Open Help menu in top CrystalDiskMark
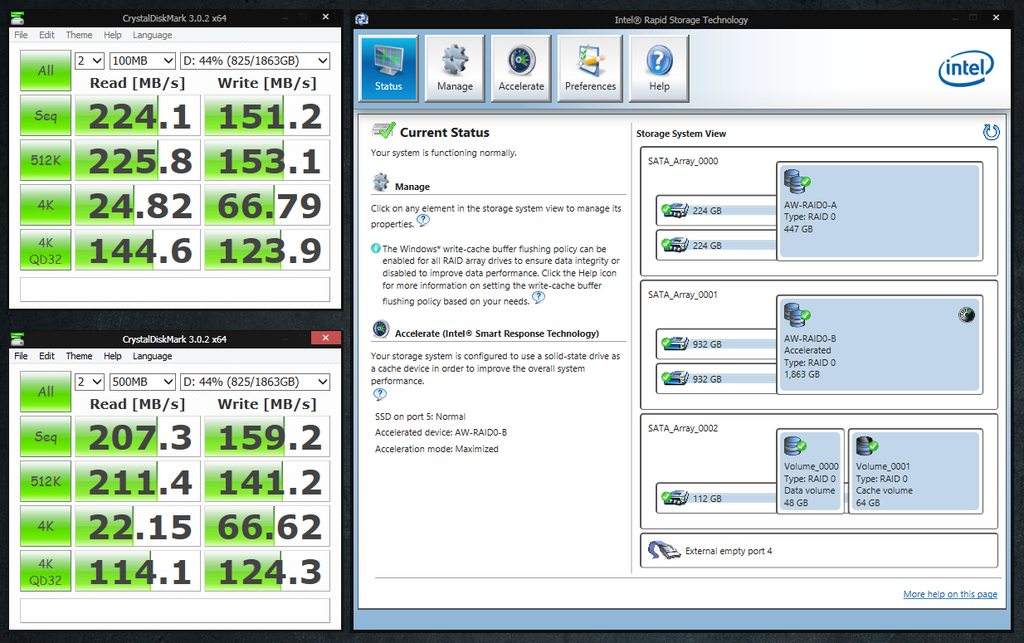 112,35
